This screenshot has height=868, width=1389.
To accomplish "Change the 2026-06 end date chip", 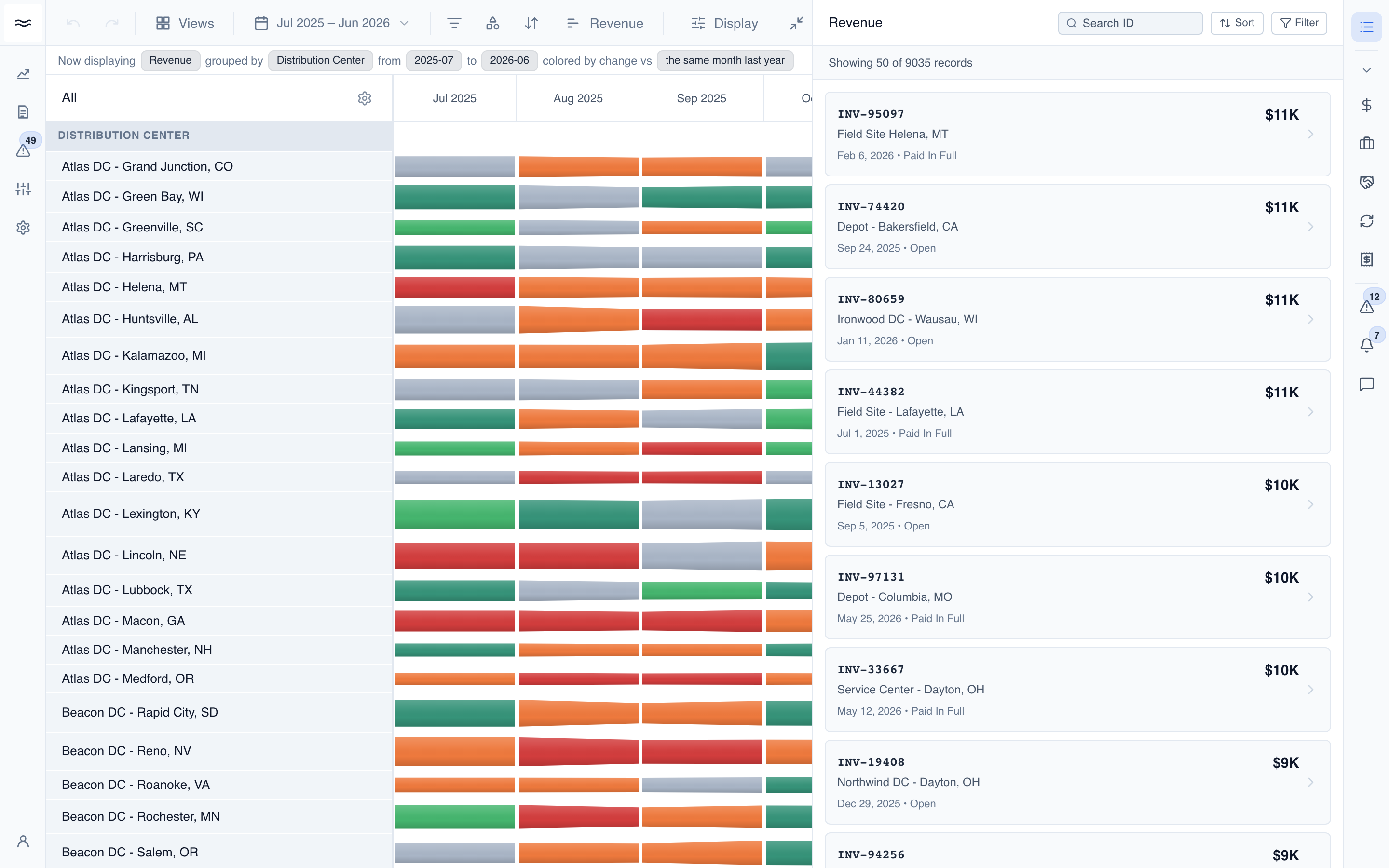I will (510, 60).
